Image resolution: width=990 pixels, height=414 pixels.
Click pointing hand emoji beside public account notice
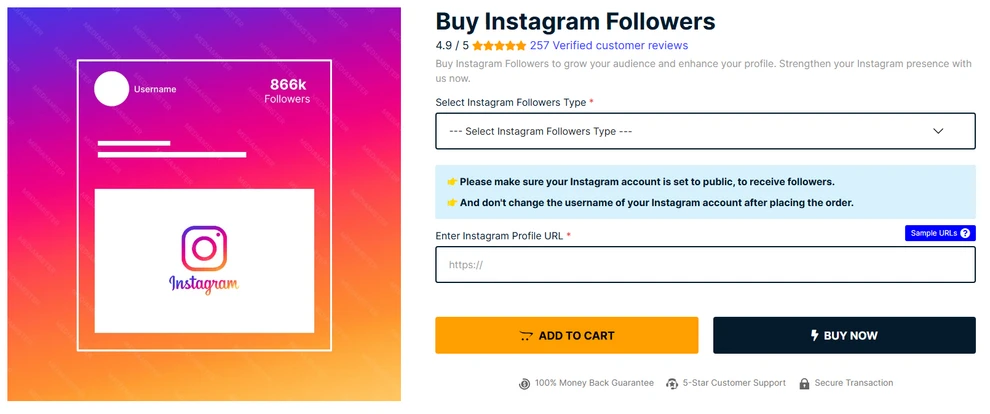coord(452,182)
